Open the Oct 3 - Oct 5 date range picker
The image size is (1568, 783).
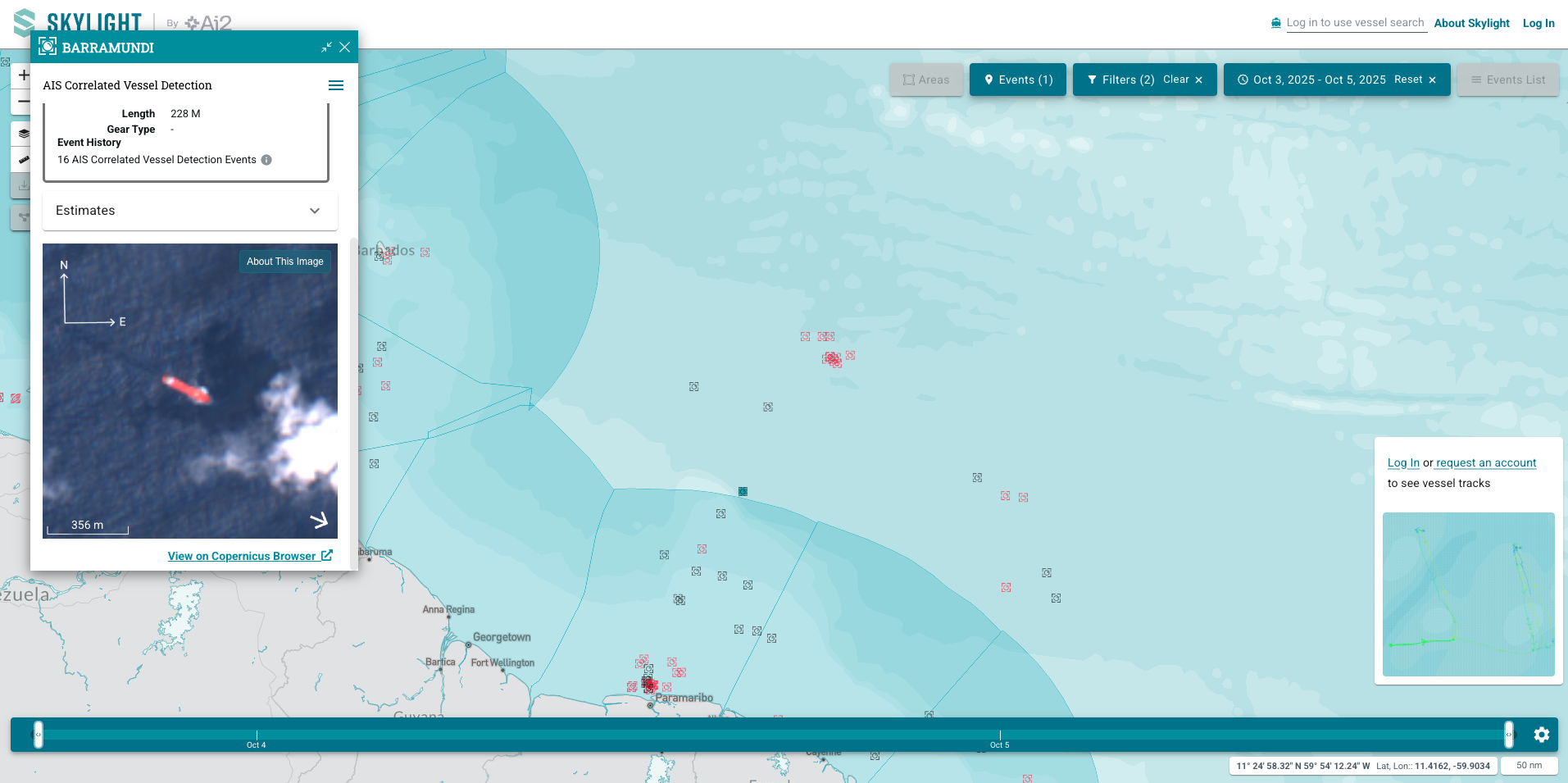point(1311,80)
